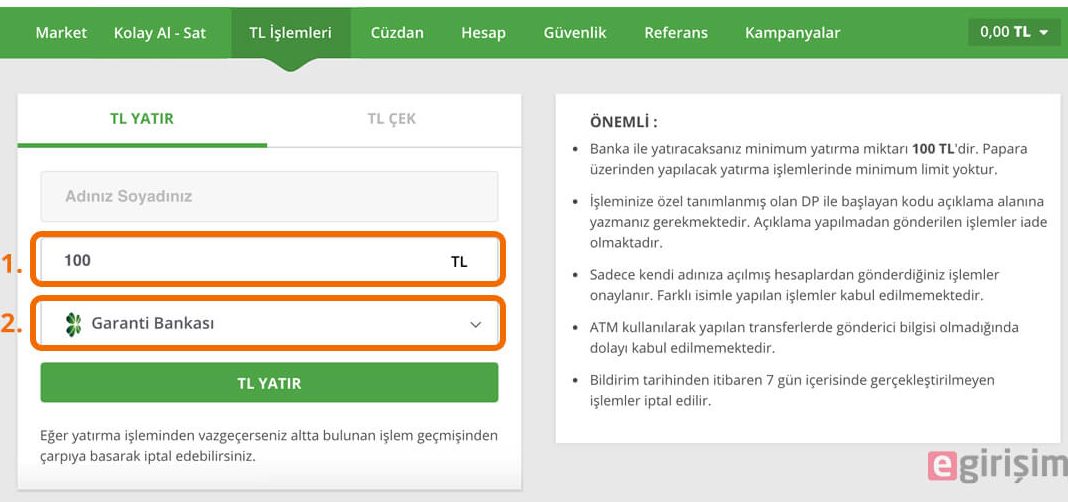
Task: Open the Hesap menu item
Action: click(483, 33)
